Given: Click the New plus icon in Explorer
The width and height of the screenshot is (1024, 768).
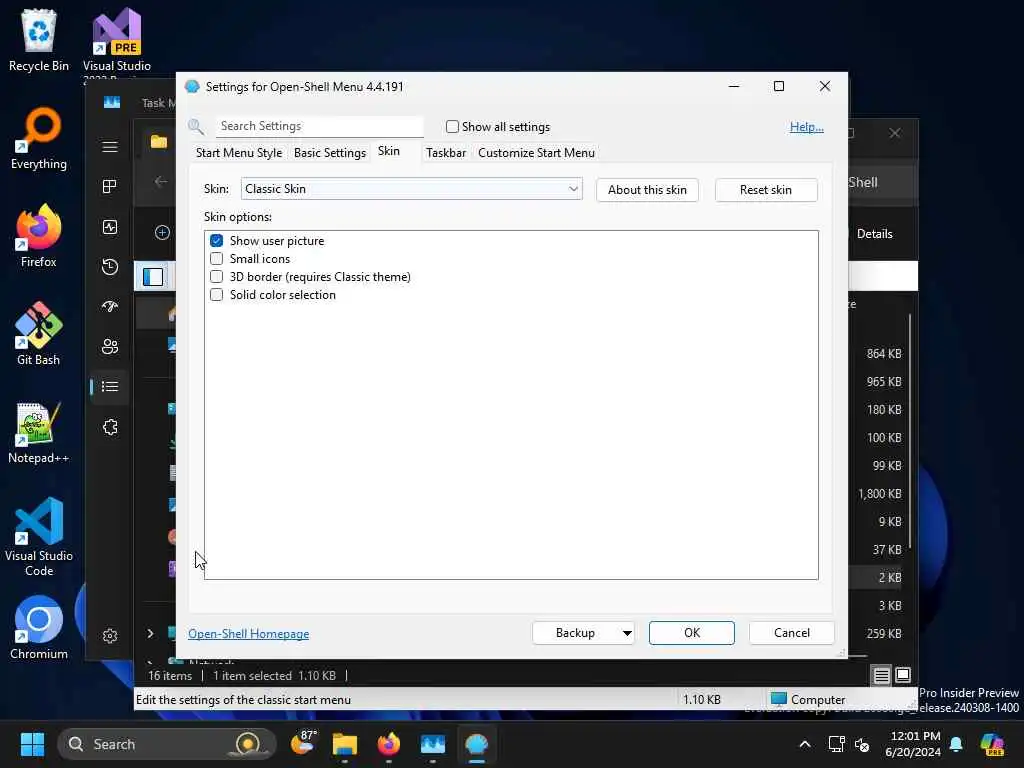Looking at the screenshot, I should [162, 232].
